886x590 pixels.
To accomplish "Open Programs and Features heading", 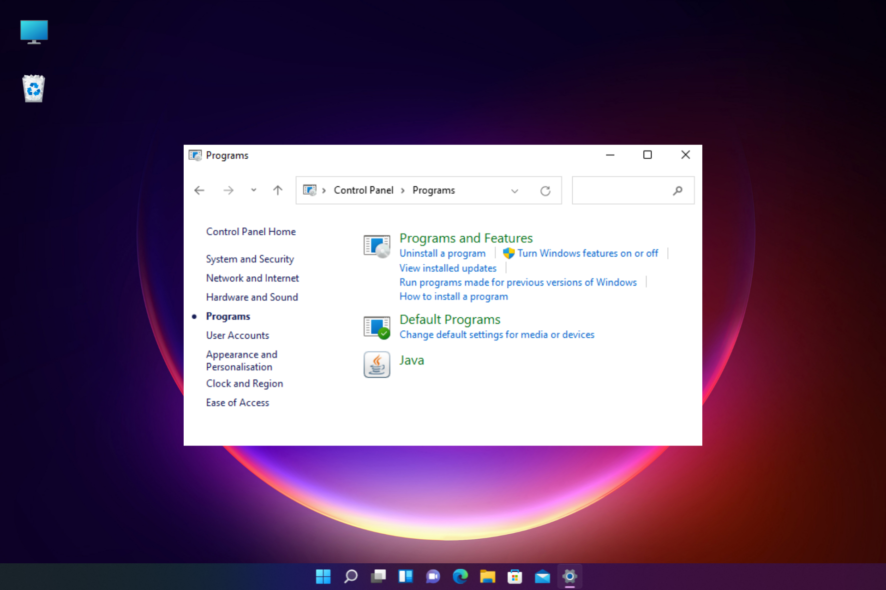I will (466, 238).
